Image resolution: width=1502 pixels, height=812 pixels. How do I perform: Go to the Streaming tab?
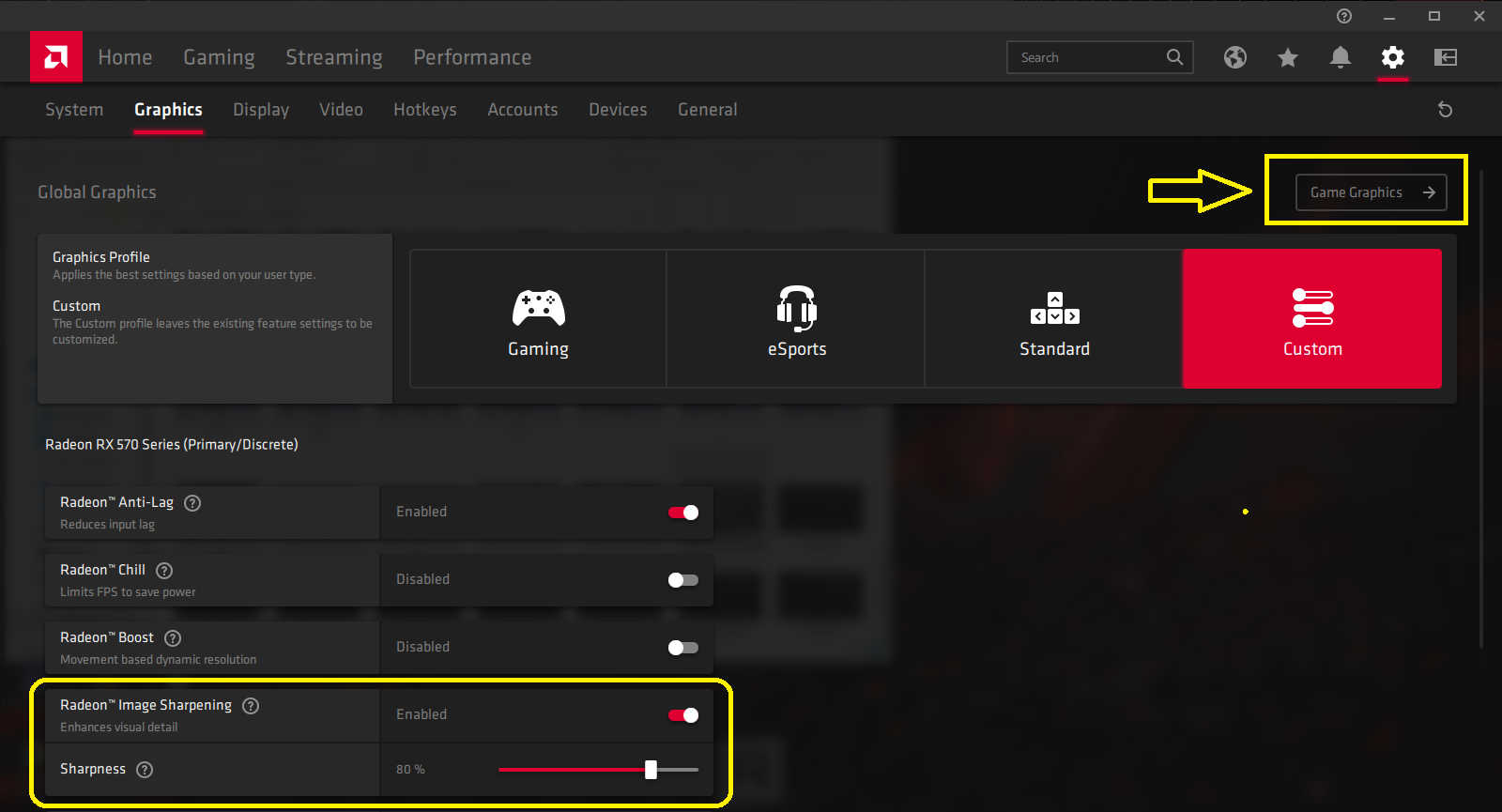[334, 57]
